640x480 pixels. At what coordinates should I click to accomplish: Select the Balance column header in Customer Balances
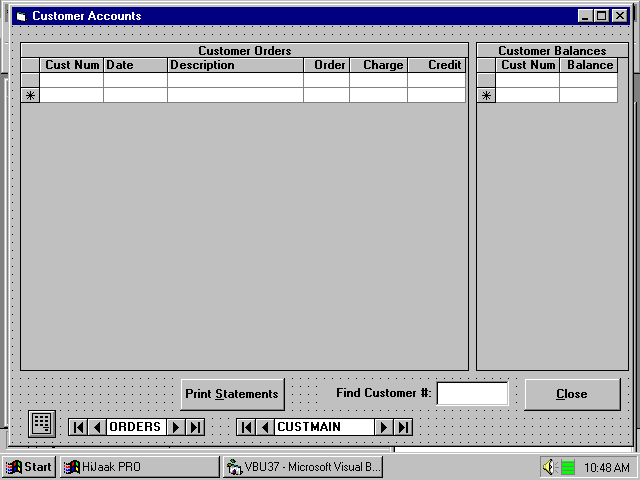coord(589,65)
